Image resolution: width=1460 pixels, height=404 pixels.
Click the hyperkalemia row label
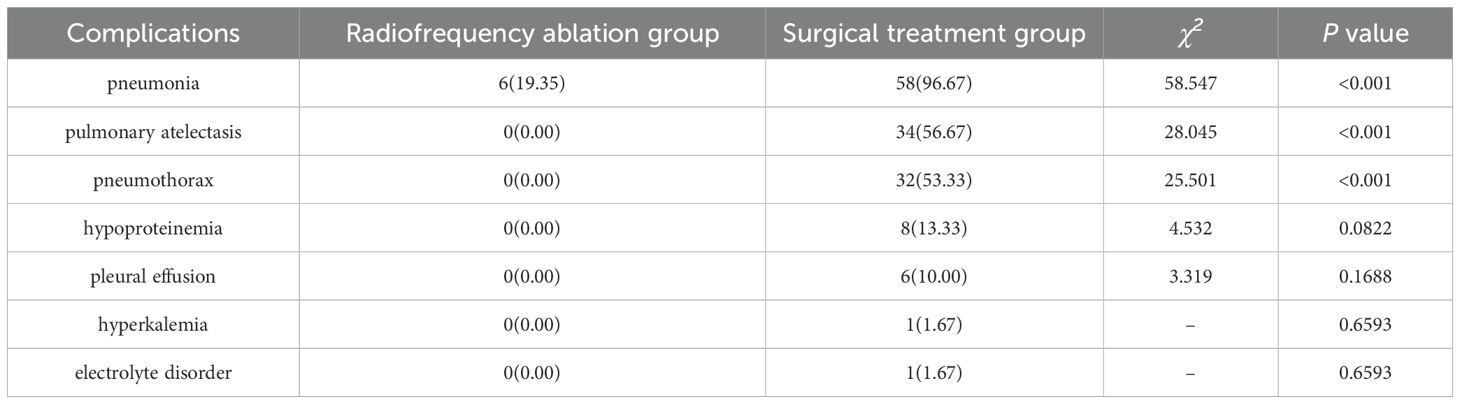pos(154,325)
